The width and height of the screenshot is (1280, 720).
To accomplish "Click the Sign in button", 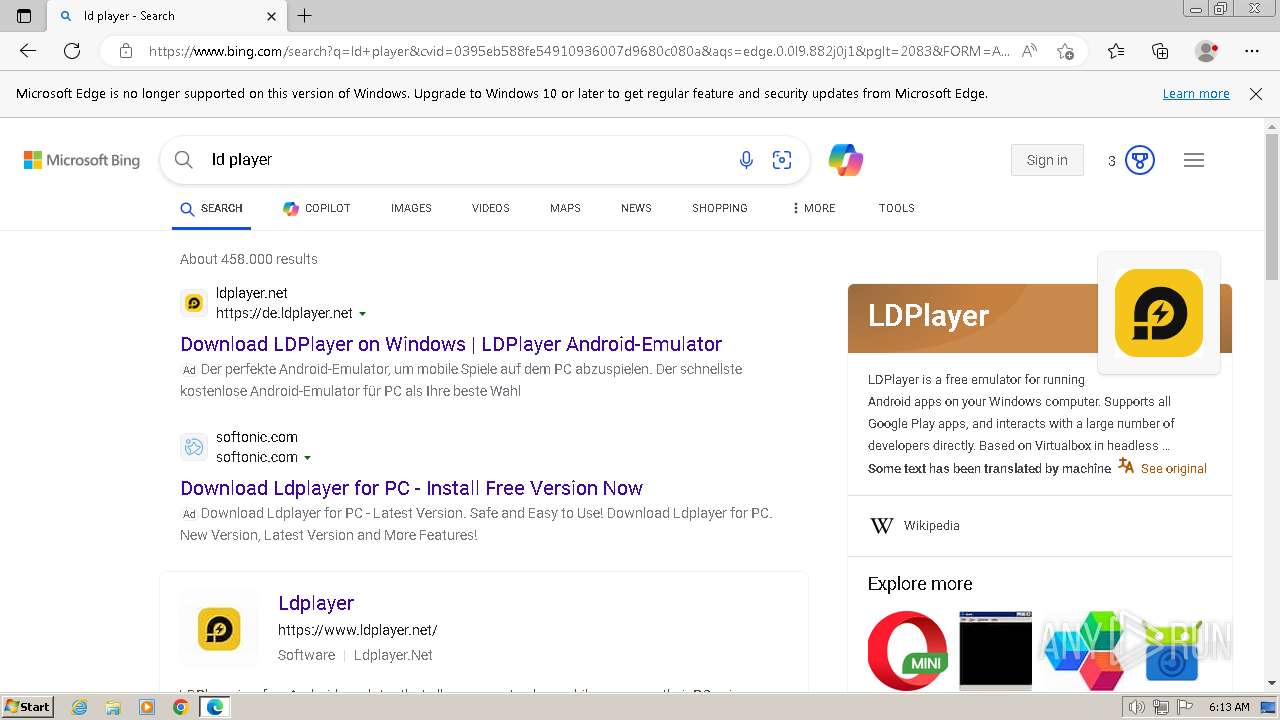I will (1047, 160).
